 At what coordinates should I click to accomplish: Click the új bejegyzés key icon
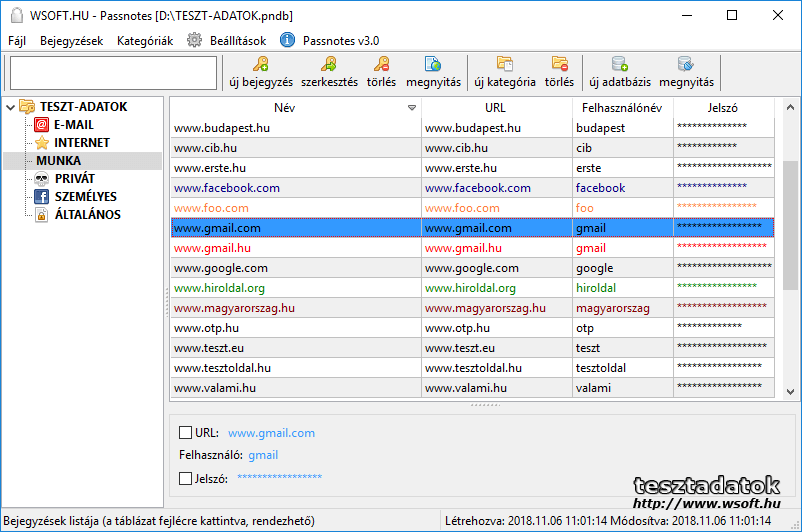[261, 64]
